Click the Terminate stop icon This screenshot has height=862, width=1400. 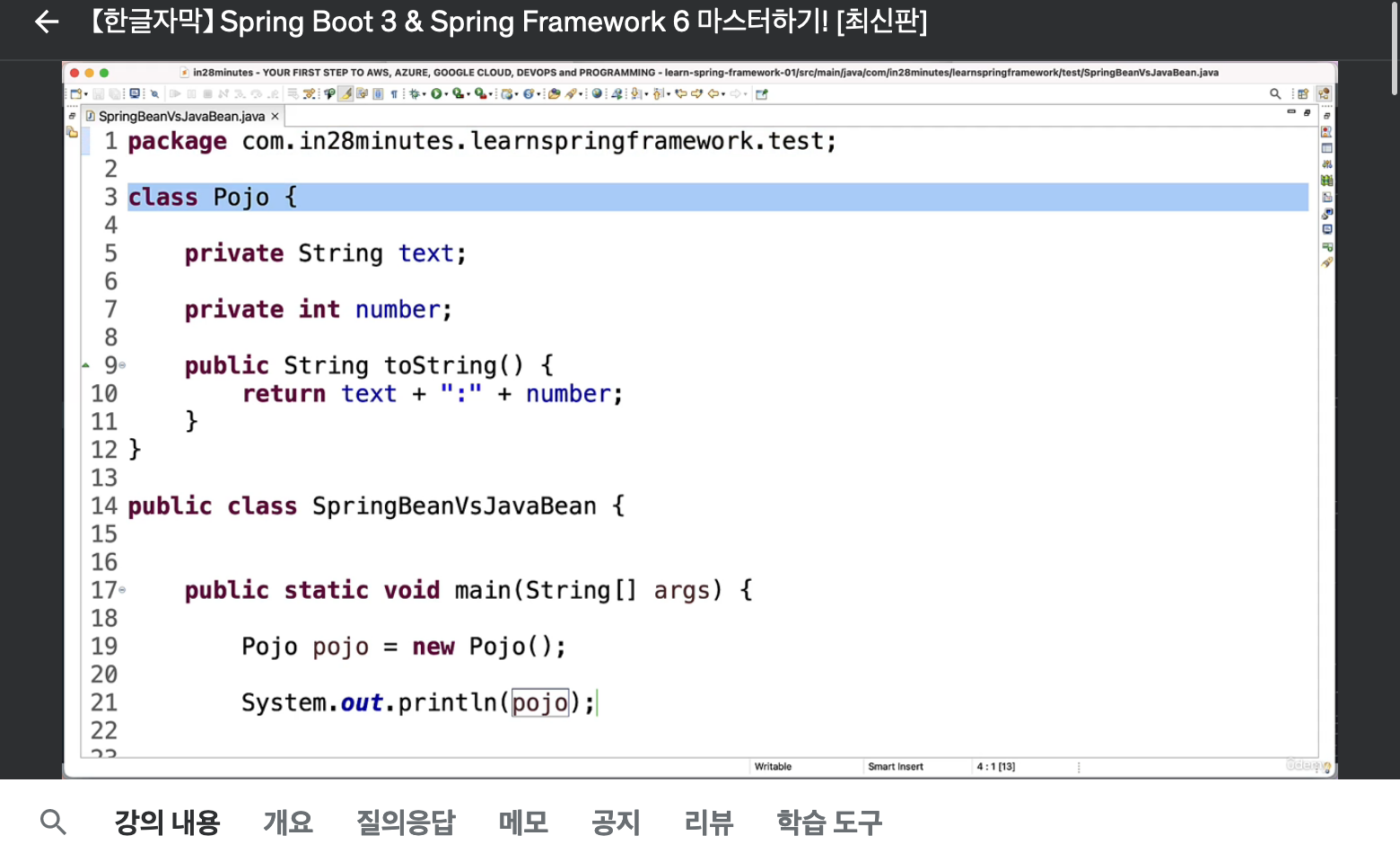pos(207,93)
